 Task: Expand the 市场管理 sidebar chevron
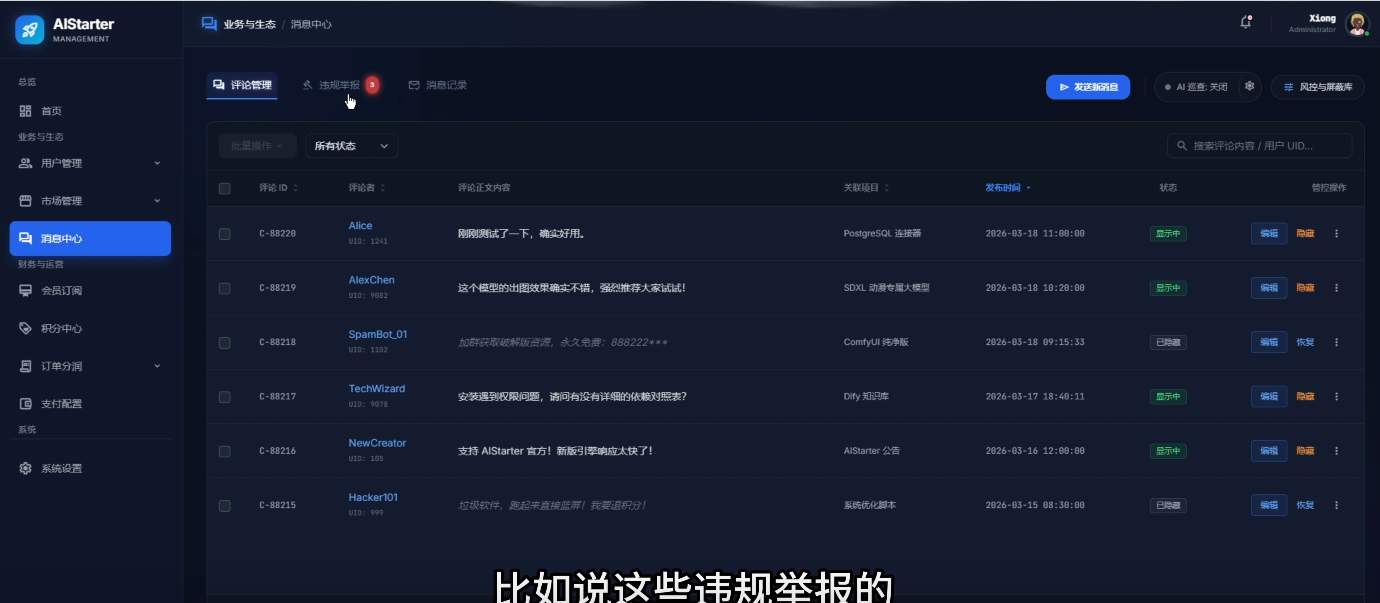157,201
